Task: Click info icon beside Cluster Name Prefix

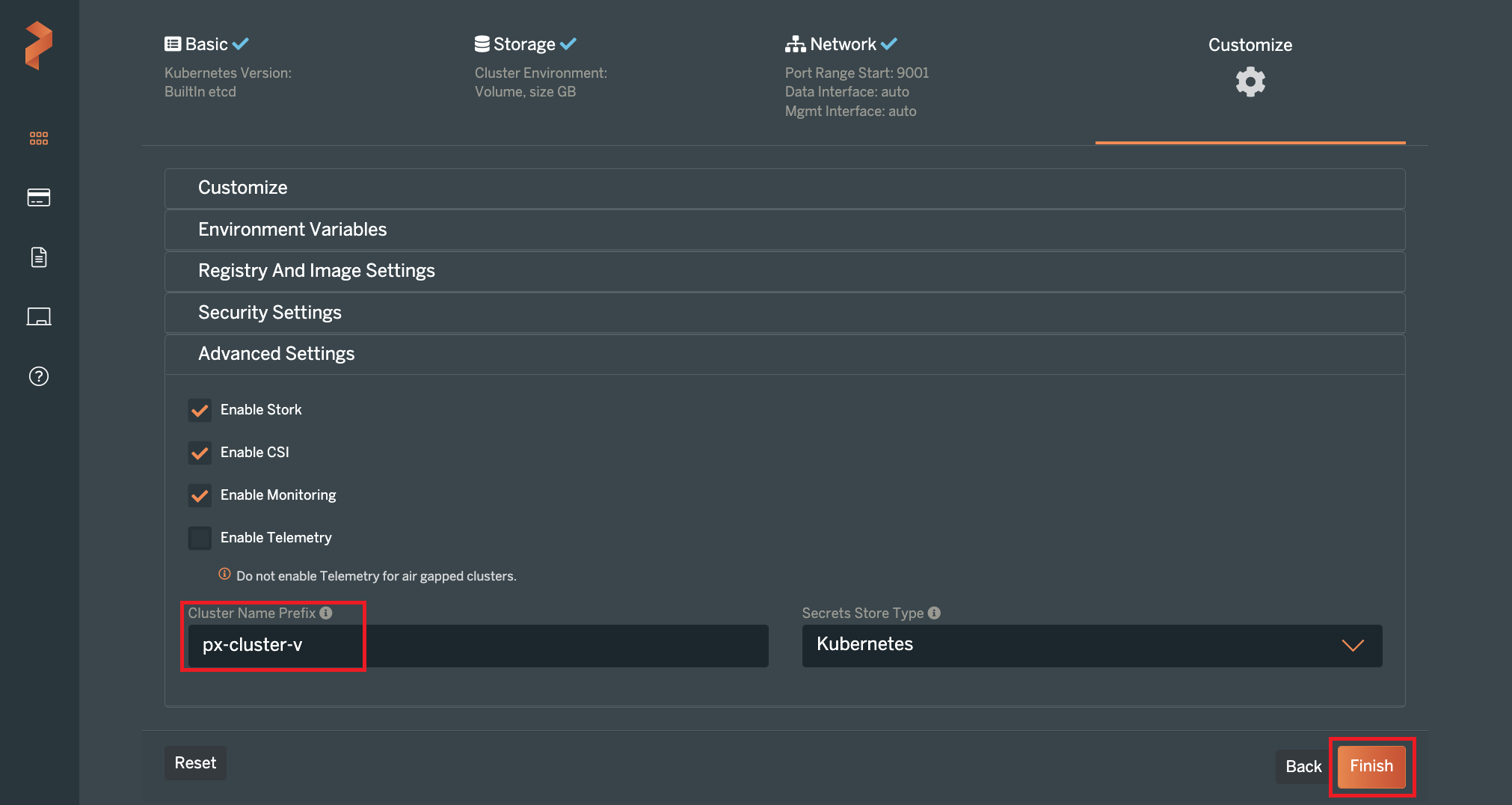Action: coord(326,613)
